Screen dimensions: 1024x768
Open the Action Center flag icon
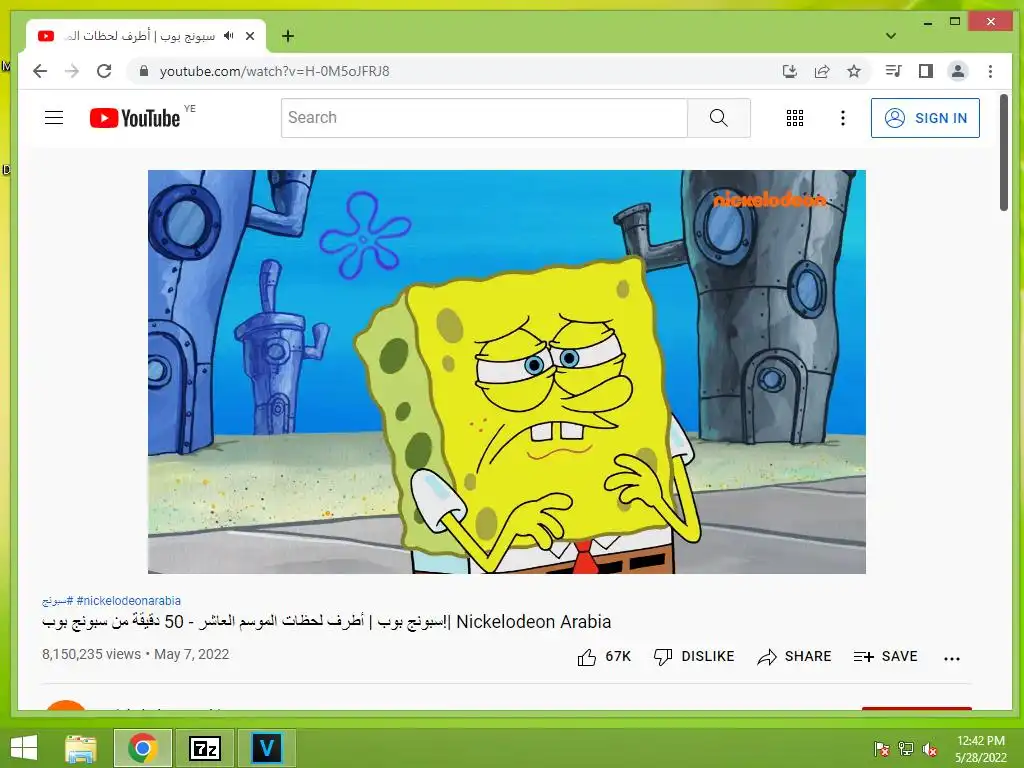click(x=882, y=748)
